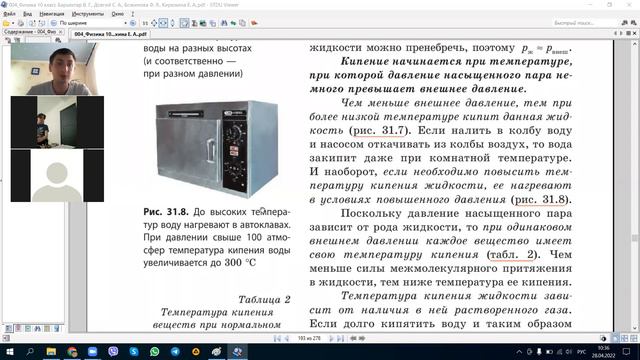Select fit to height view icon
This screenshot has height=360, width=640.
pyautogui.click(x=172, y=23)
